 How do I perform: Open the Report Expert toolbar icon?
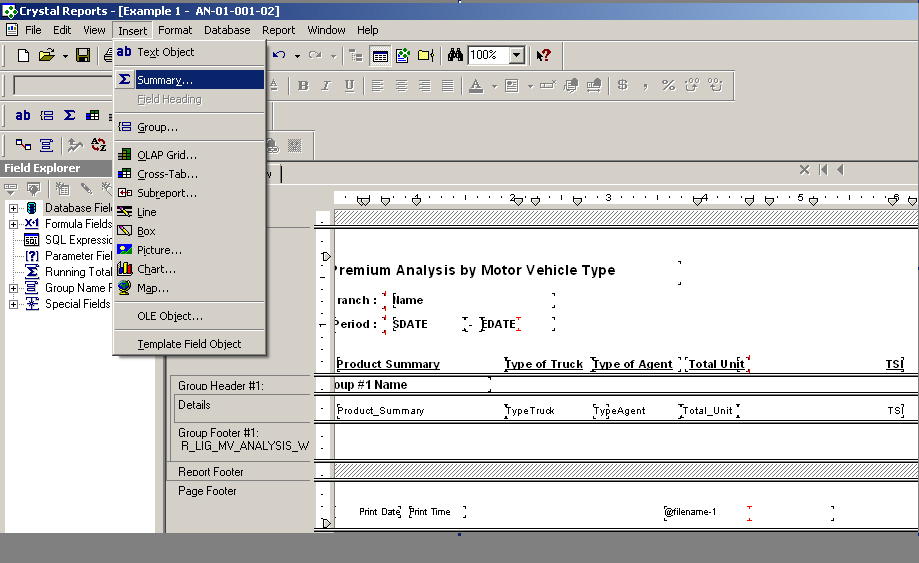[x=403, y=56]
